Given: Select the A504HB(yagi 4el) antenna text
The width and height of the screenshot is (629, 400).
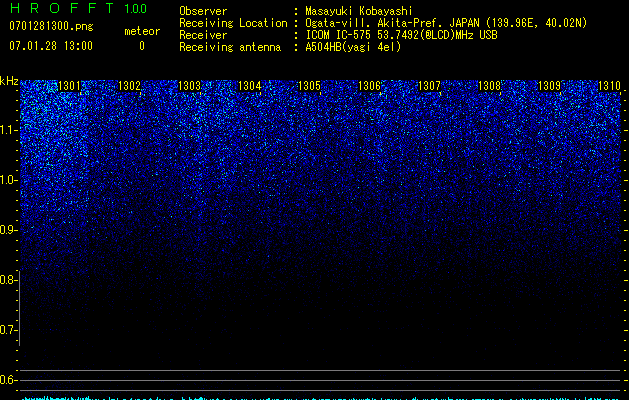Looking at the screenshot, I should [353, 47].
